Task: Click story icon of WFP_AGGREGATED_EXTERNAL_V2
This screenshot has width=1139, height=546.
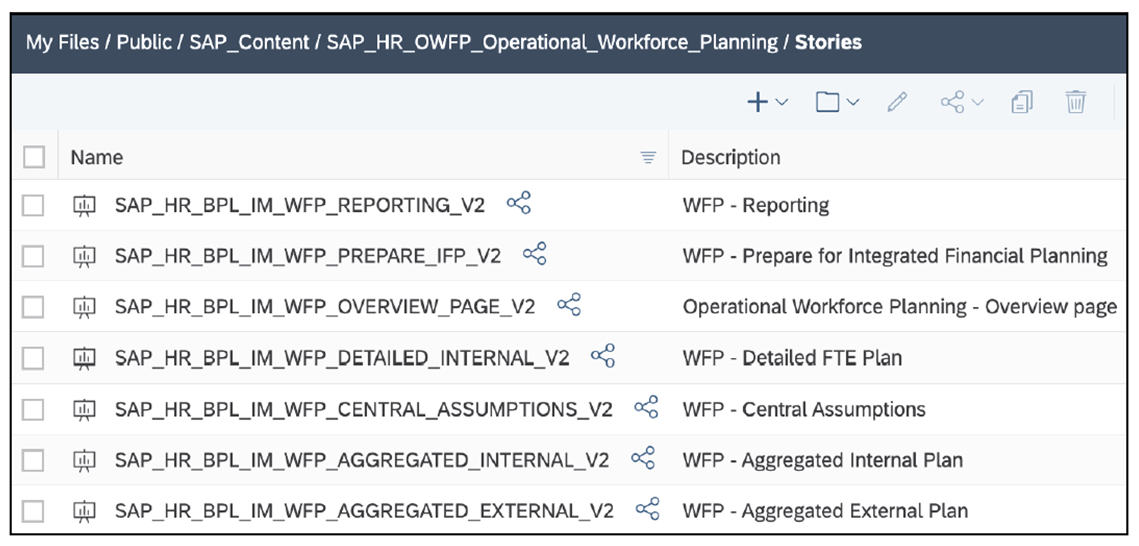Action: 85,511
